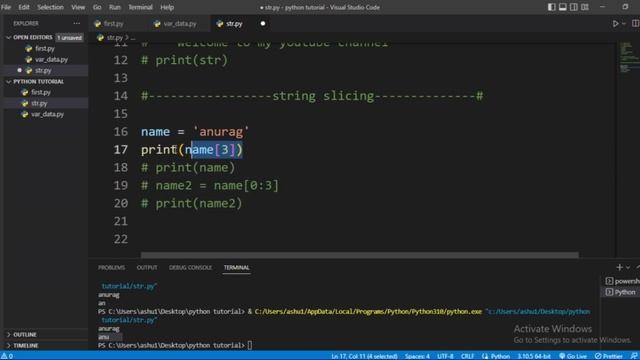Open the Selection menu
Screen dimensions: 640x360
tap(50, 7)
